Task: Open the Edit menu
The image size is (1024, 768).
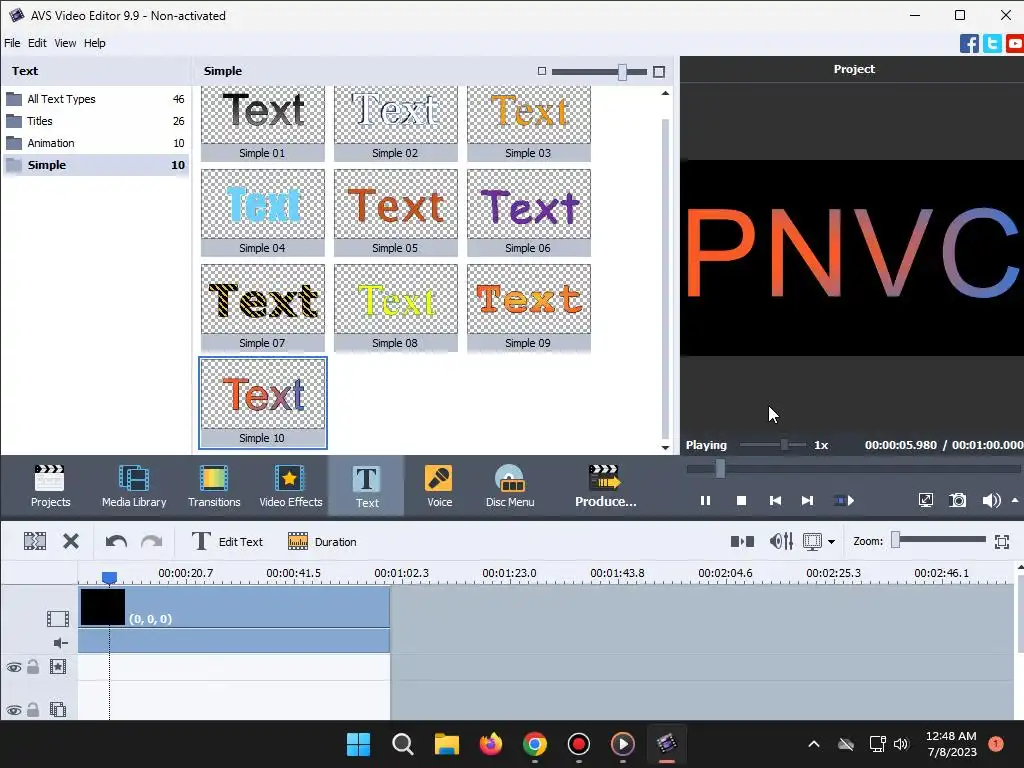Action: [37, 43]
